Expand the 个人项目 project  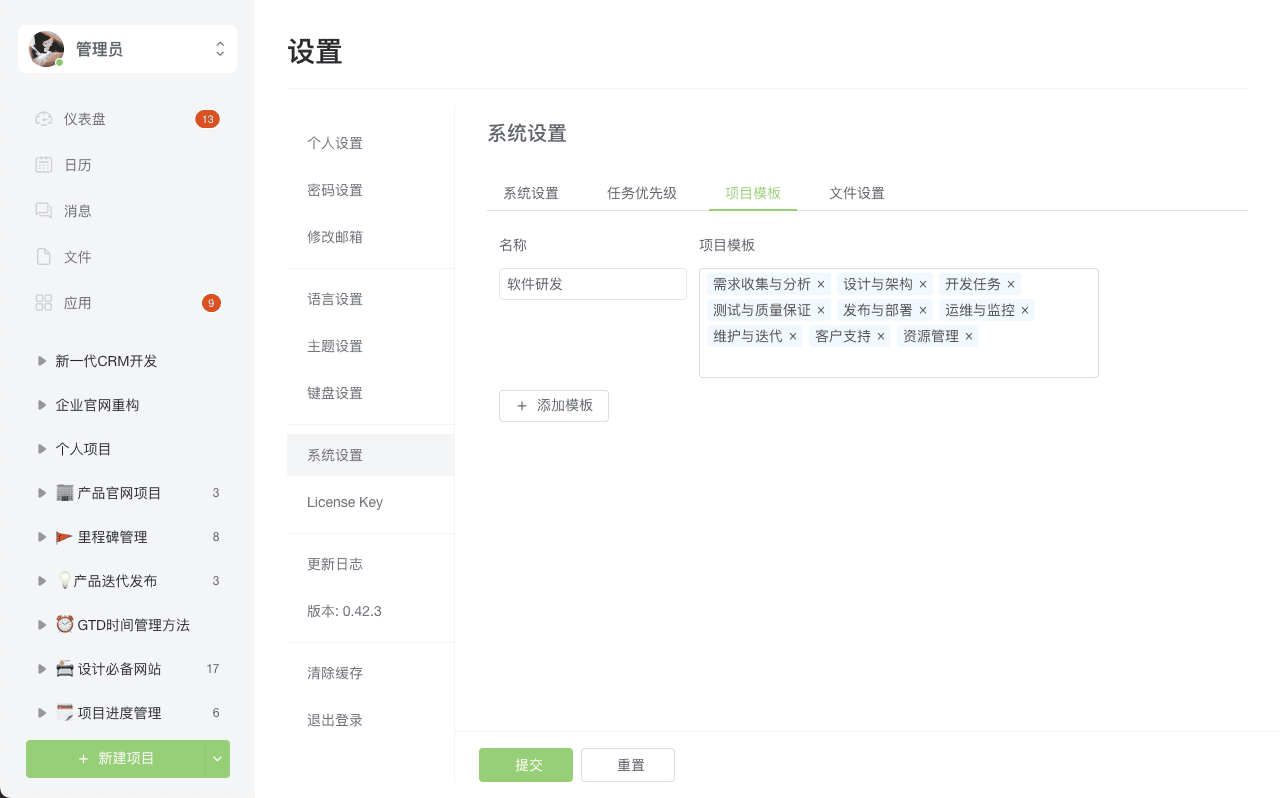click(41, 448)
